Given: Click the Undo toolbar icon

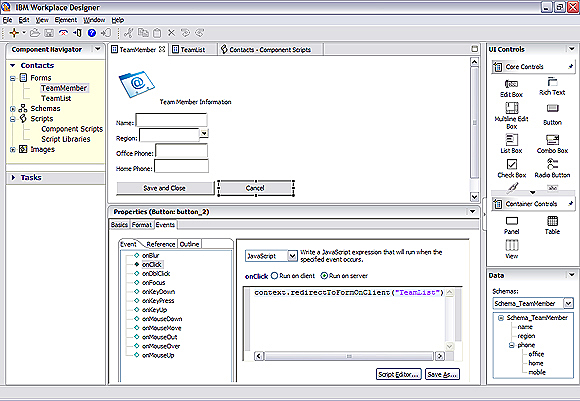Looking at the screenshot, I should (185, 33).
